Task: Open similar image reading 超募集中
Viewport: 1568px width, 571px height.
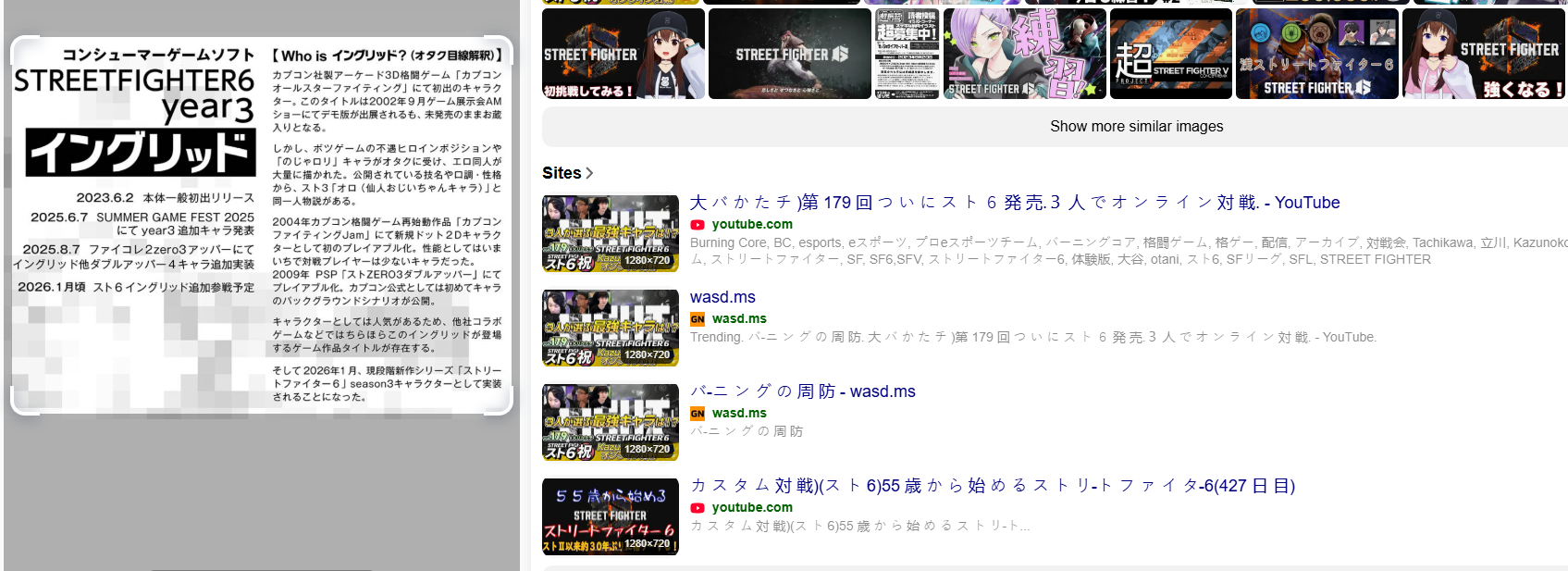Action: (x=907, y=54)
